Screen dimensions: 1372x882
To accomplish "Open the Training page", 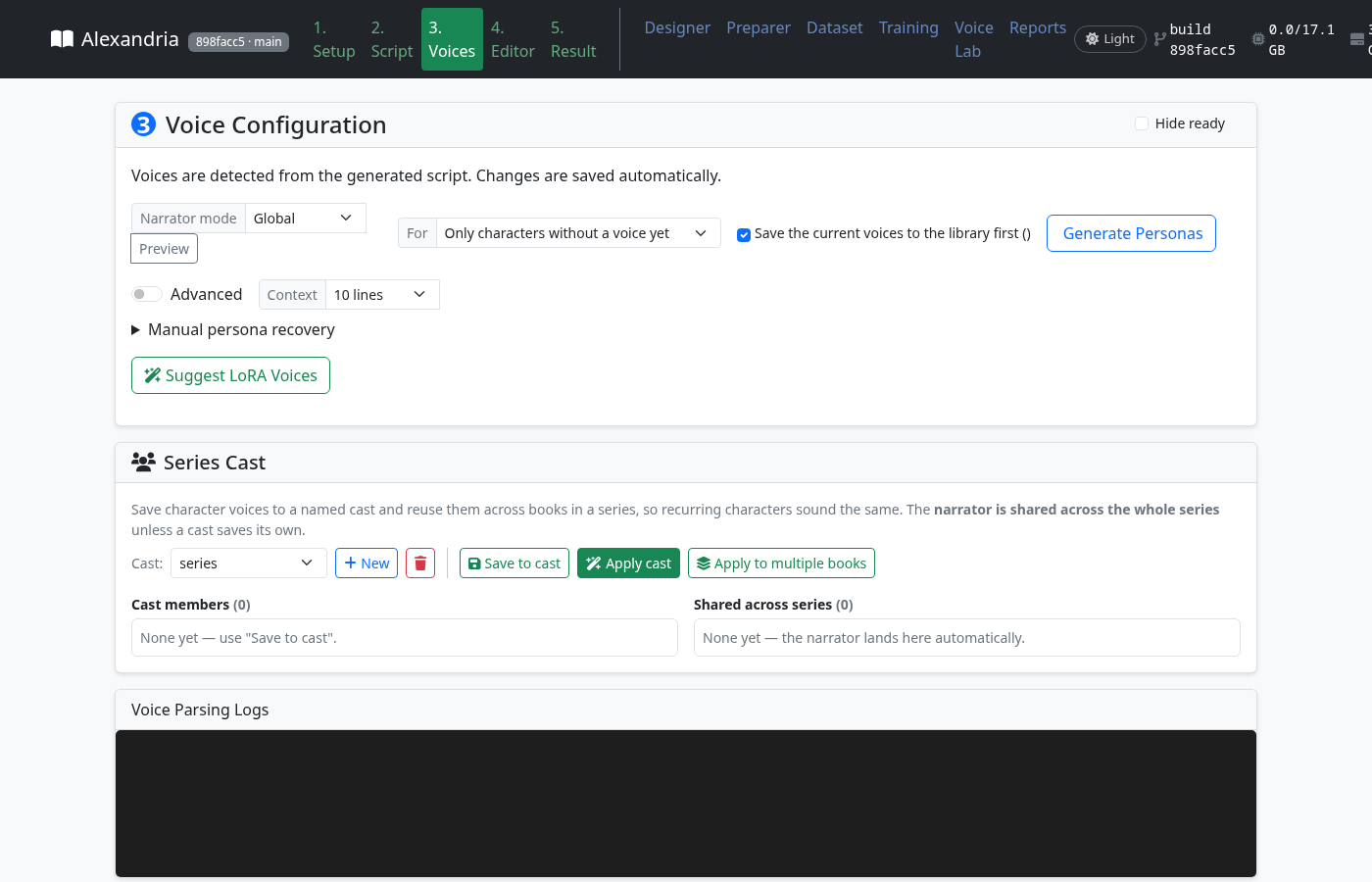I will point(908,27).
